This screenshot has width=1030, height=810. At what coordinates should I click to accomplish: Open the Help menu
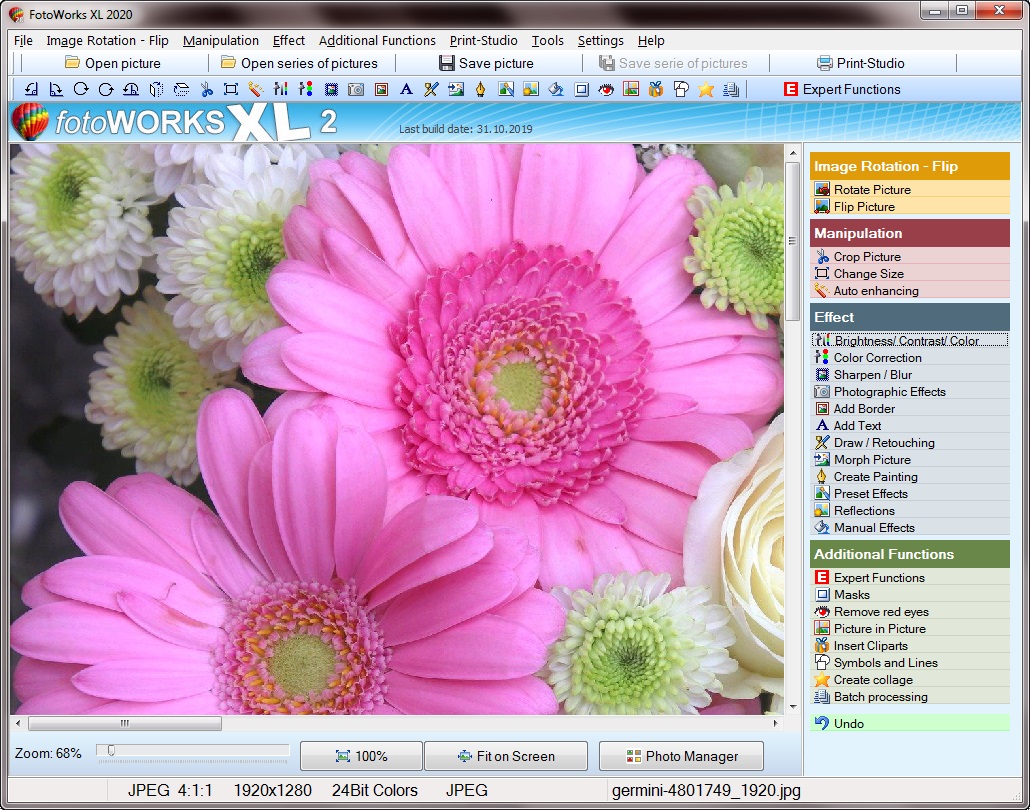coord(651,41)
